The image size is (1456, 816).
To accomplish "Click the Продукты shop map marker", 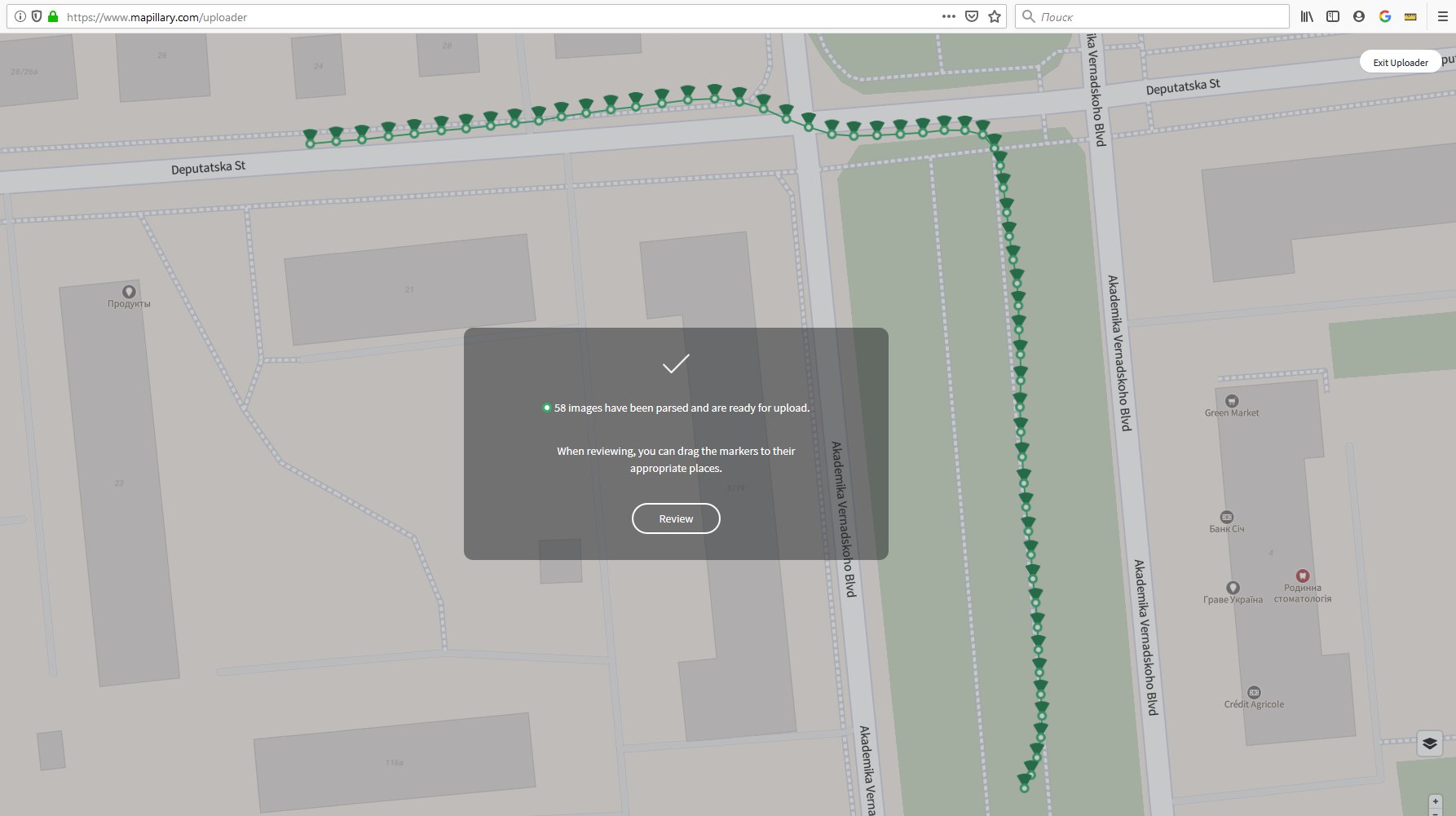I will pos(129,292).
